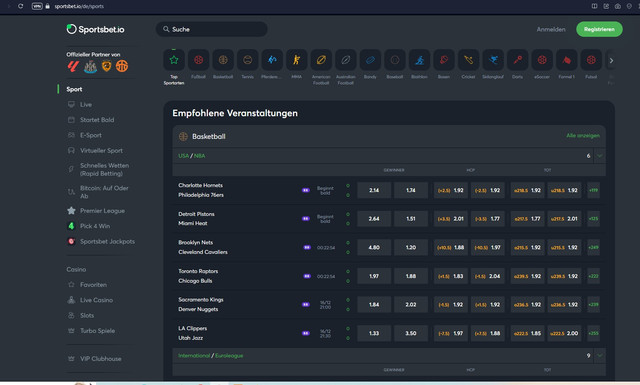Open live stream icon for LA Clippers match
The image size is (640, 385).
306,333
